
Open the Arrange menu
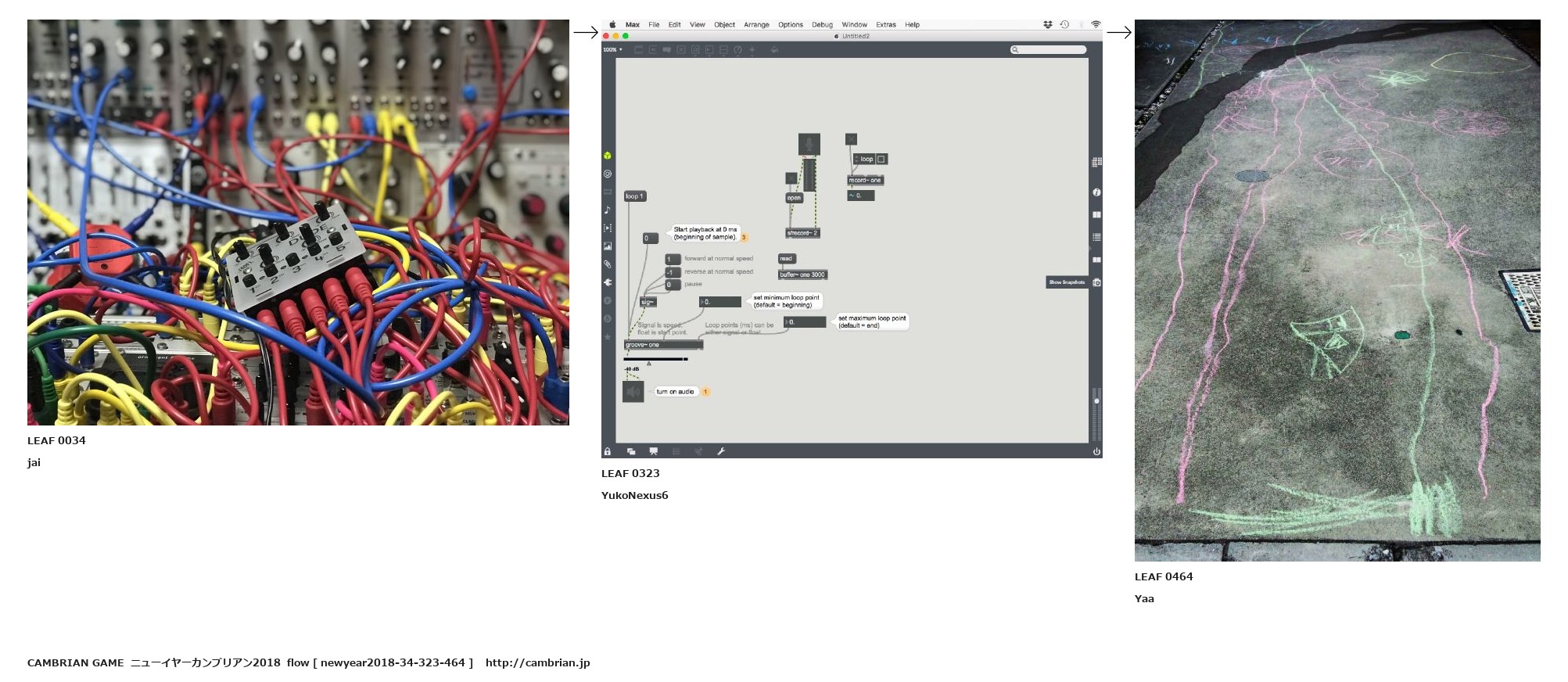click(x=756, y=25)
